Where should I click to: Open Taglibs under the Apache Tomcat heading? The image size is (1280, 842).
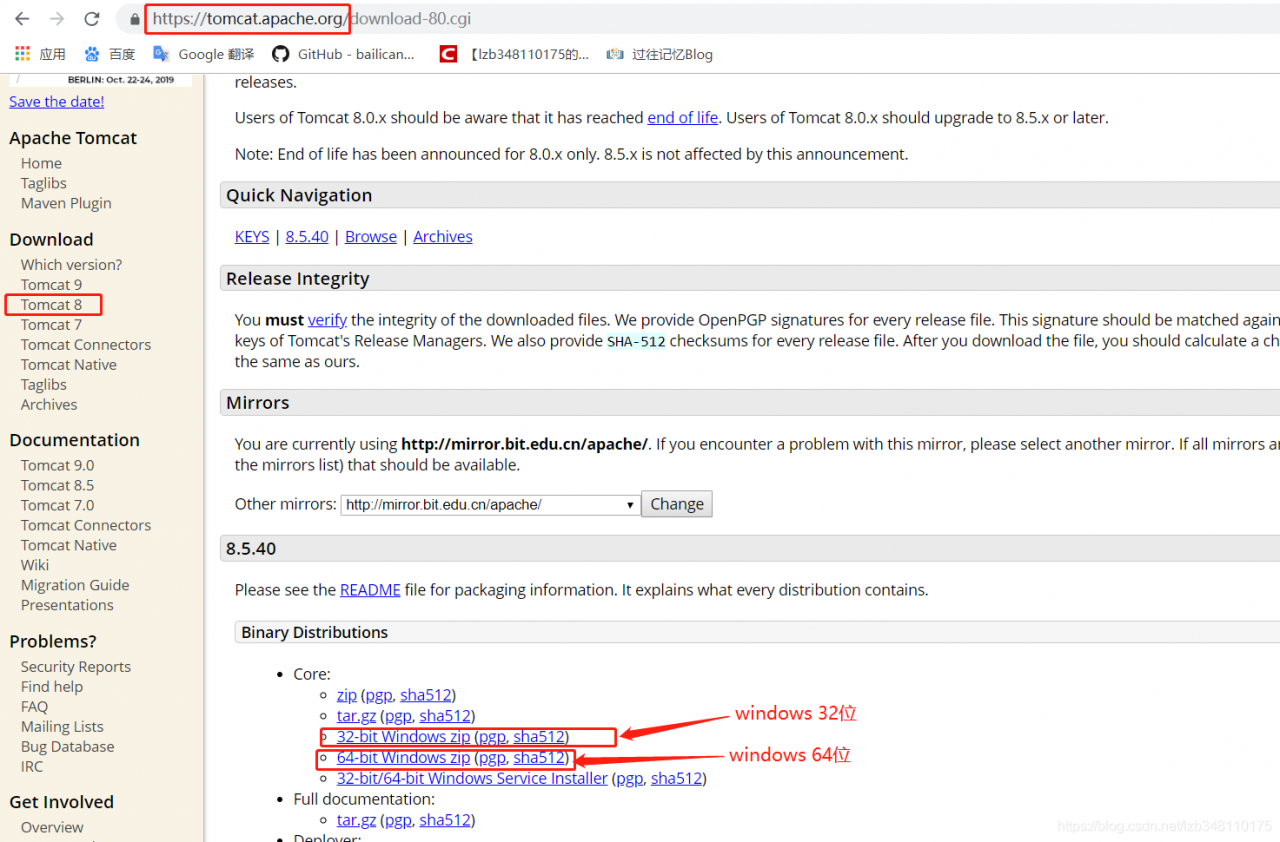tap(44, 183)
